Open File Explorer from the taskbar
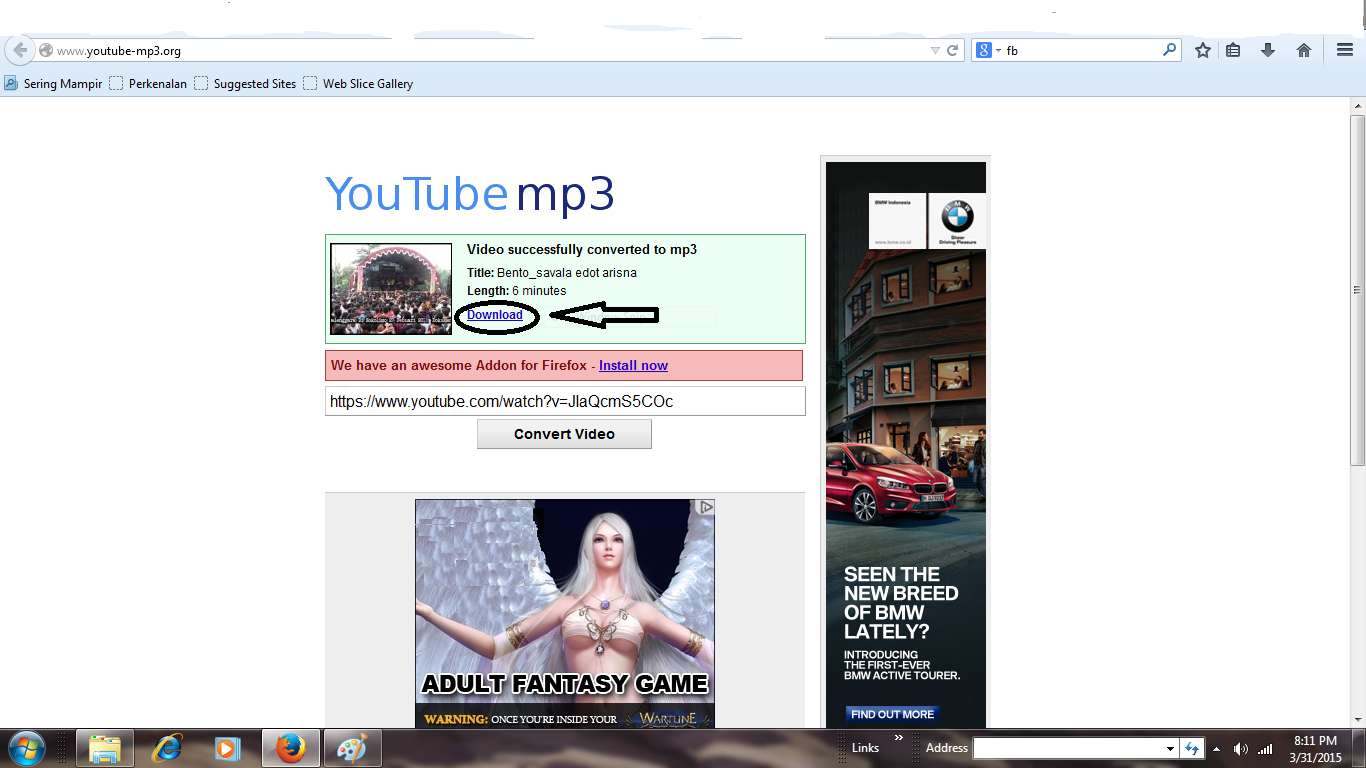 click(x=105, y=748)
